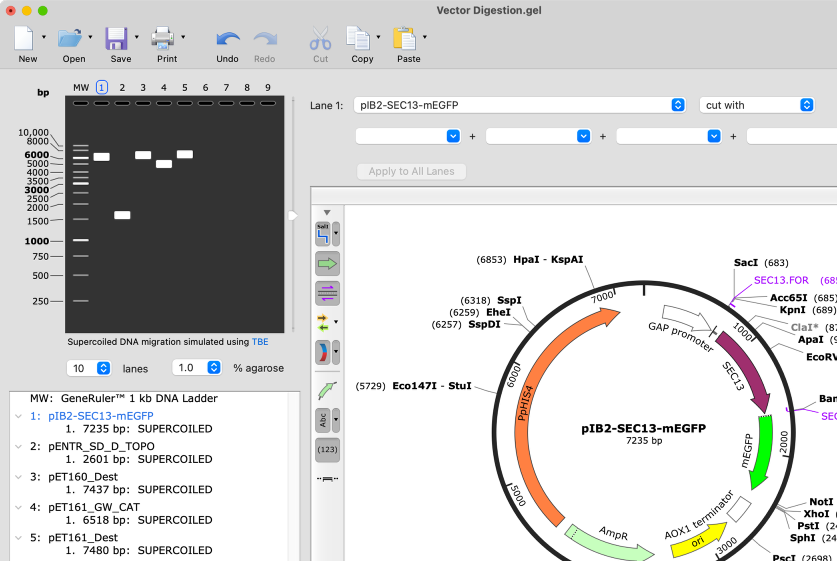This screenshot has height=561, width=837.
Task: Collapse side toolbar with the top triangle
Action: [327, 212]
